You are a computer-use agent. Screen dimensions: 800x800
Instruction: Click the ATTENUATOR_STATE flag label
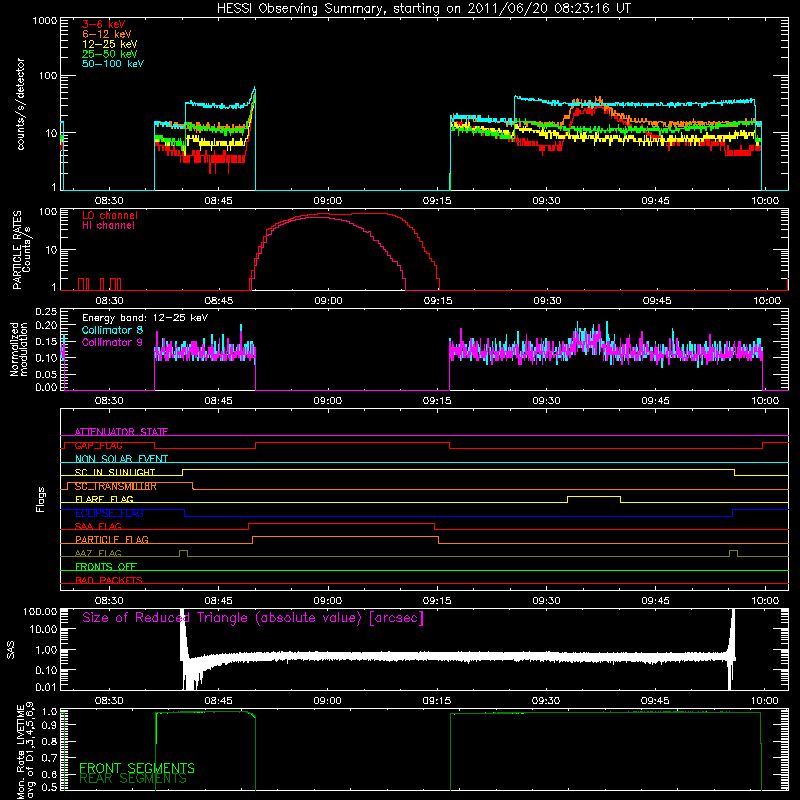[121, 432]
